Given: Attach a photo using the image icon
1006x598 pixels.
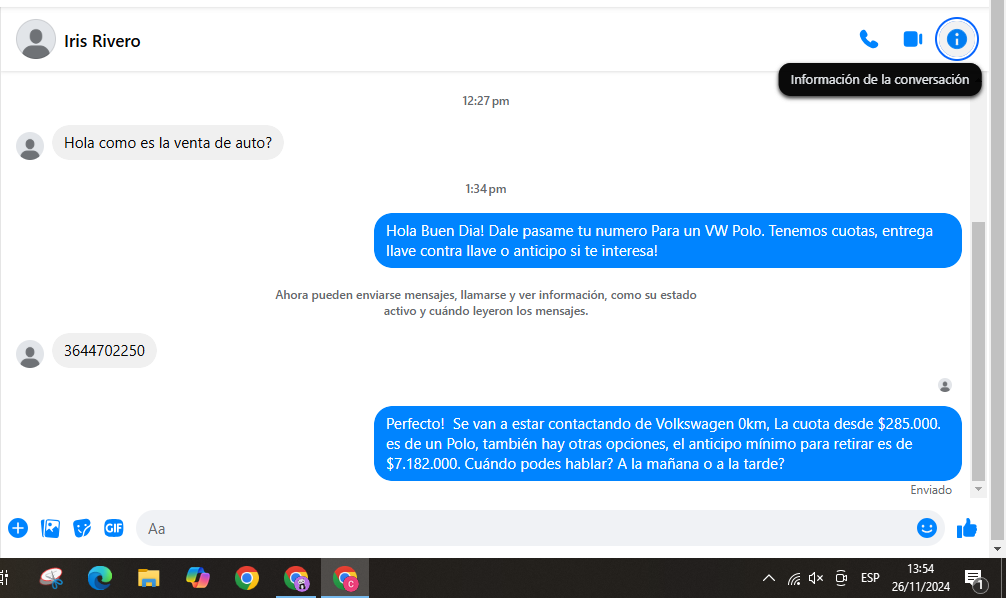Looking at the screenshot, I should [50, 528].
